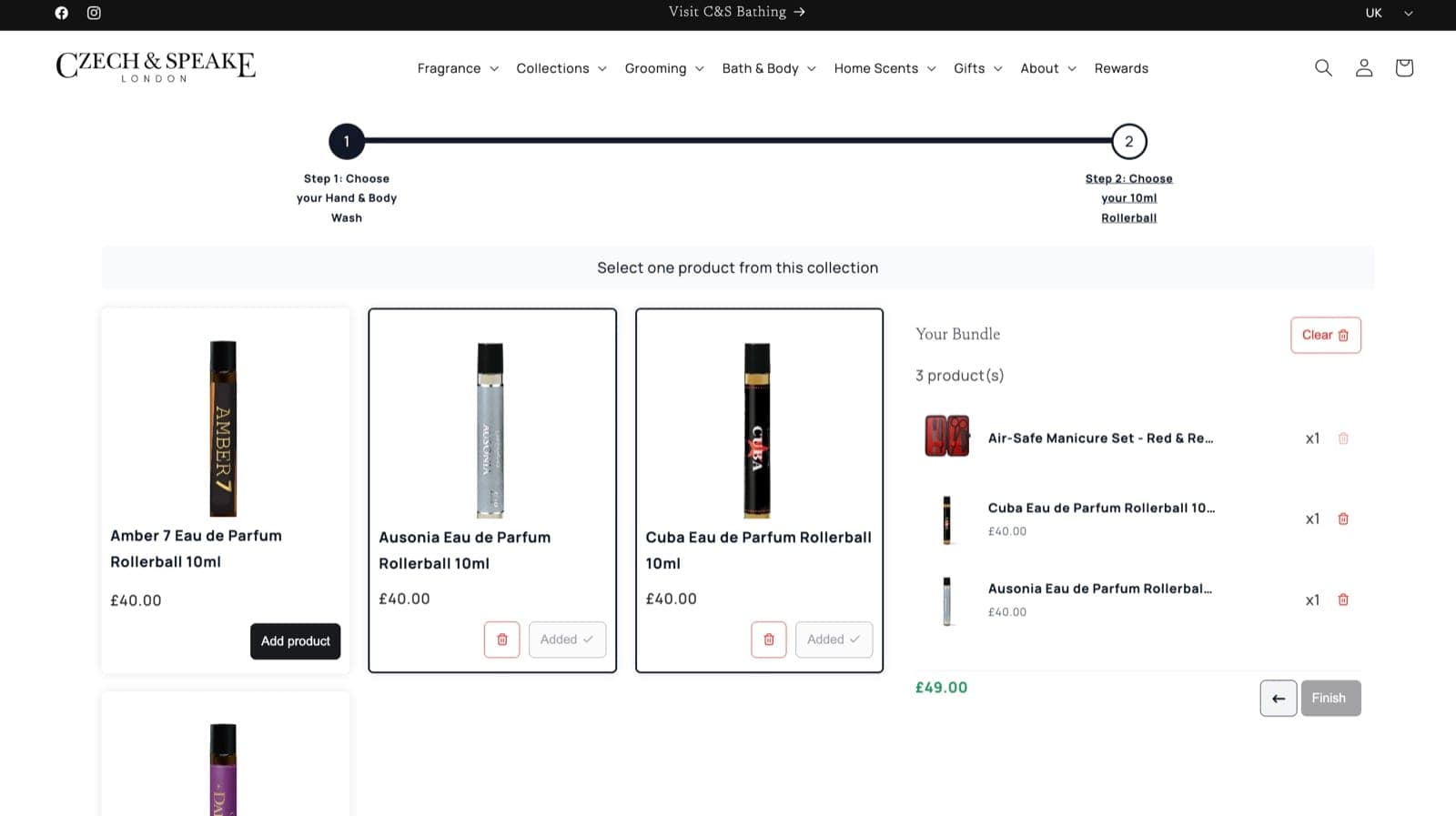Click the Your Bundle heading
1456x816 pixels.
pos(958,335)
